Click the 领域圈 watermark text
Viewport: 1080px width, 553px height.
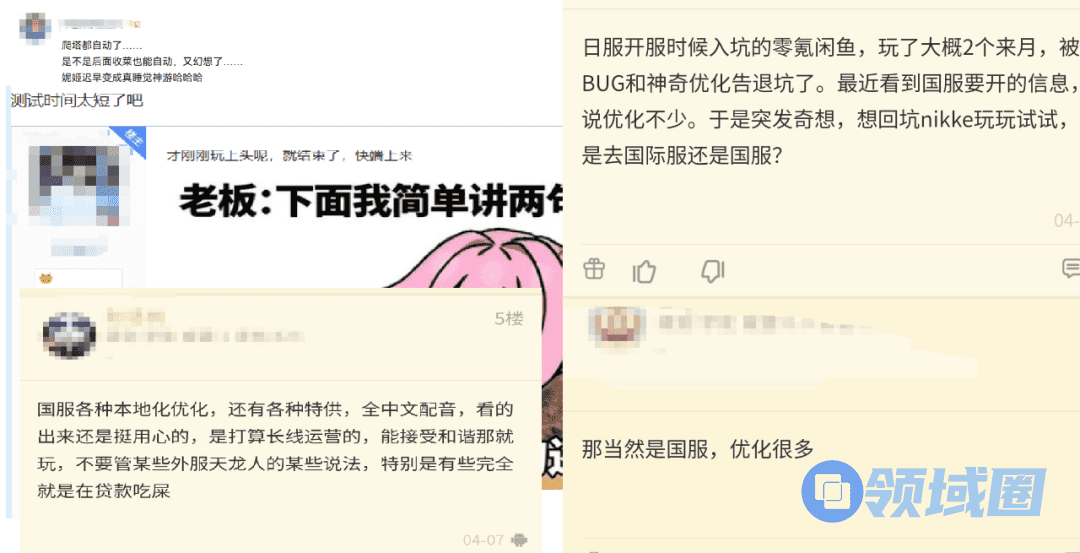click(955, 492)
